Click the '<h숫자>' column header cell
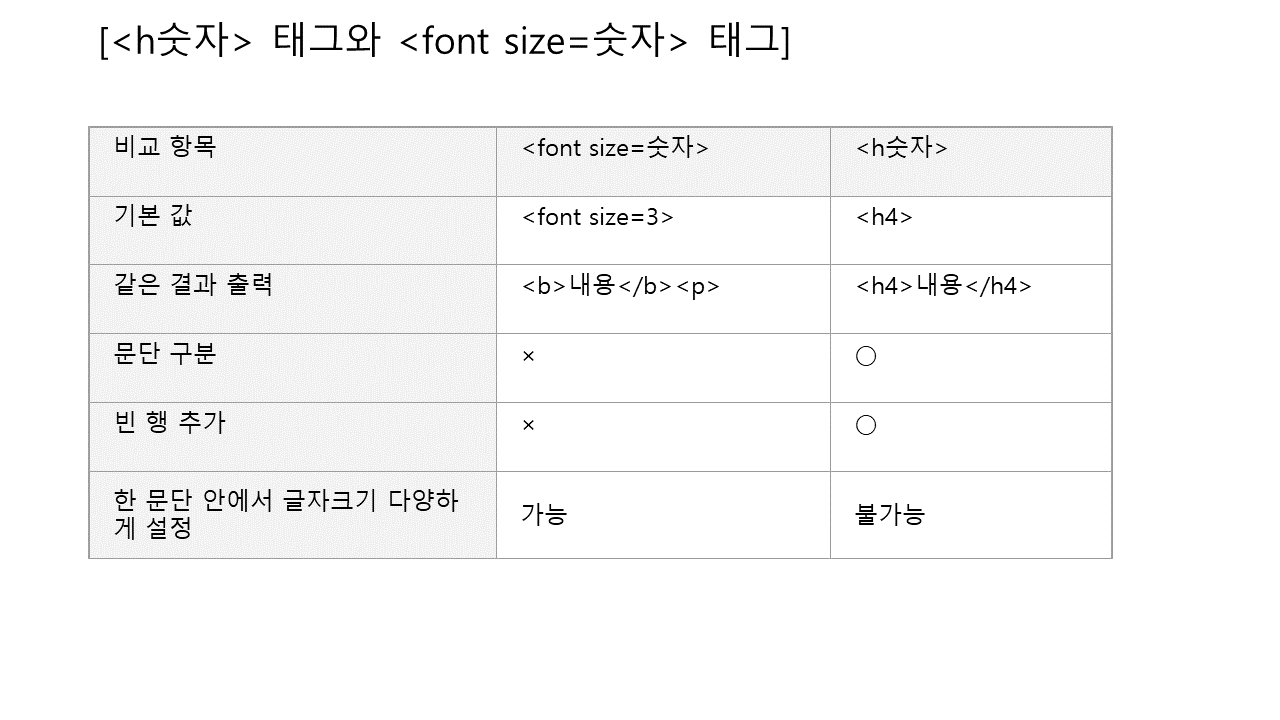This screenshot has width=1280, height=720. [x=902, y=148]
